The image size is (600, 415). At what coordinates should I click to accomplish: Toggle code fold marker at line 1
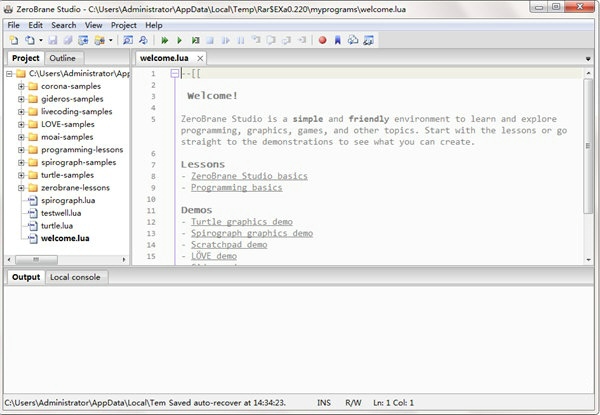[175, 73]
